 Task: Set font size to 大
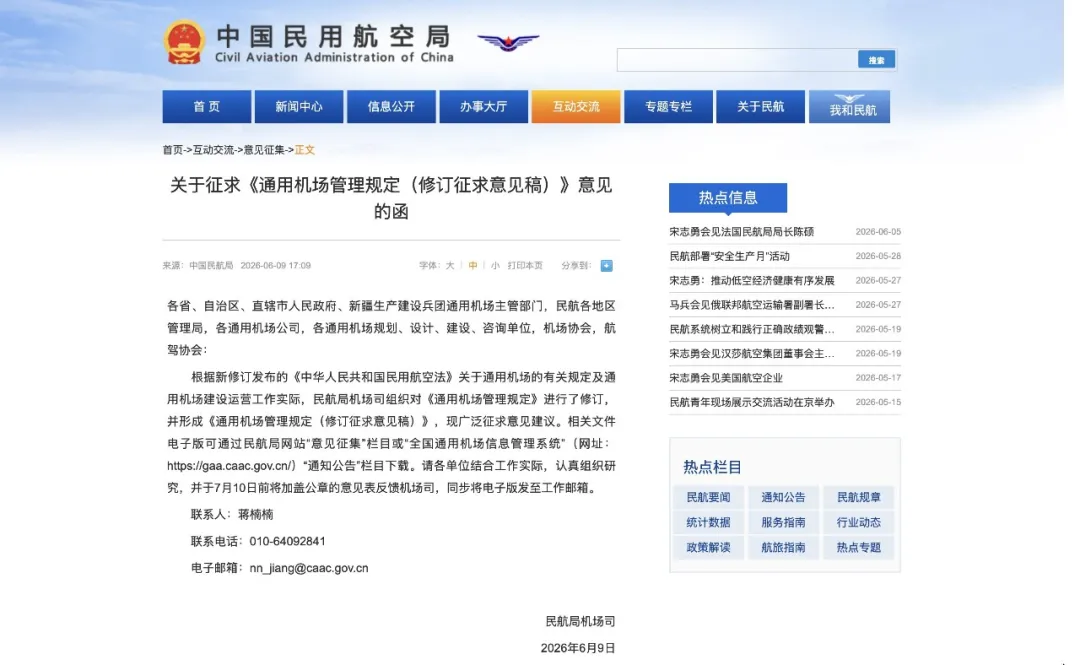[x=450, y=265]
